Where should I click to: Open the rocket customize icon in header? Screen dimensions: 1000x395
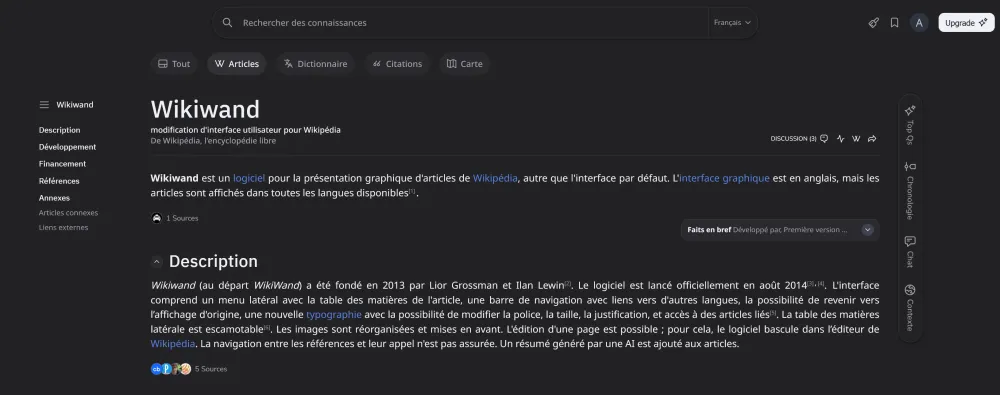coord(874,23)
